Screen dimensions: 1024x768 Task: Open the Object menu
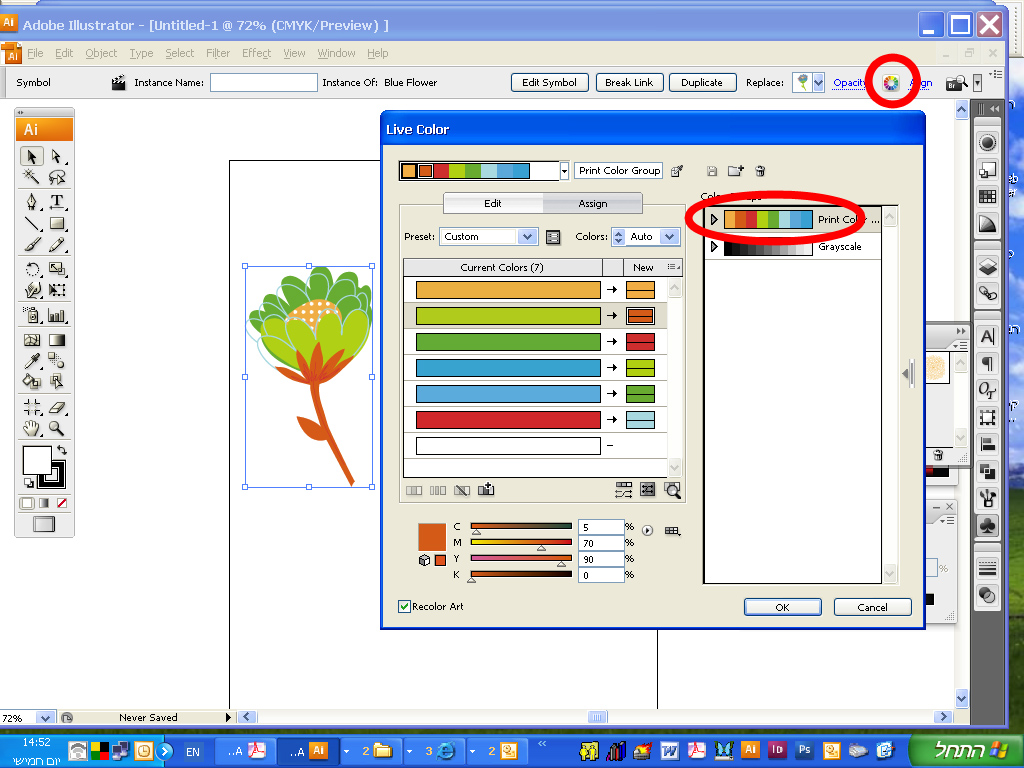[x=101, y=54]
